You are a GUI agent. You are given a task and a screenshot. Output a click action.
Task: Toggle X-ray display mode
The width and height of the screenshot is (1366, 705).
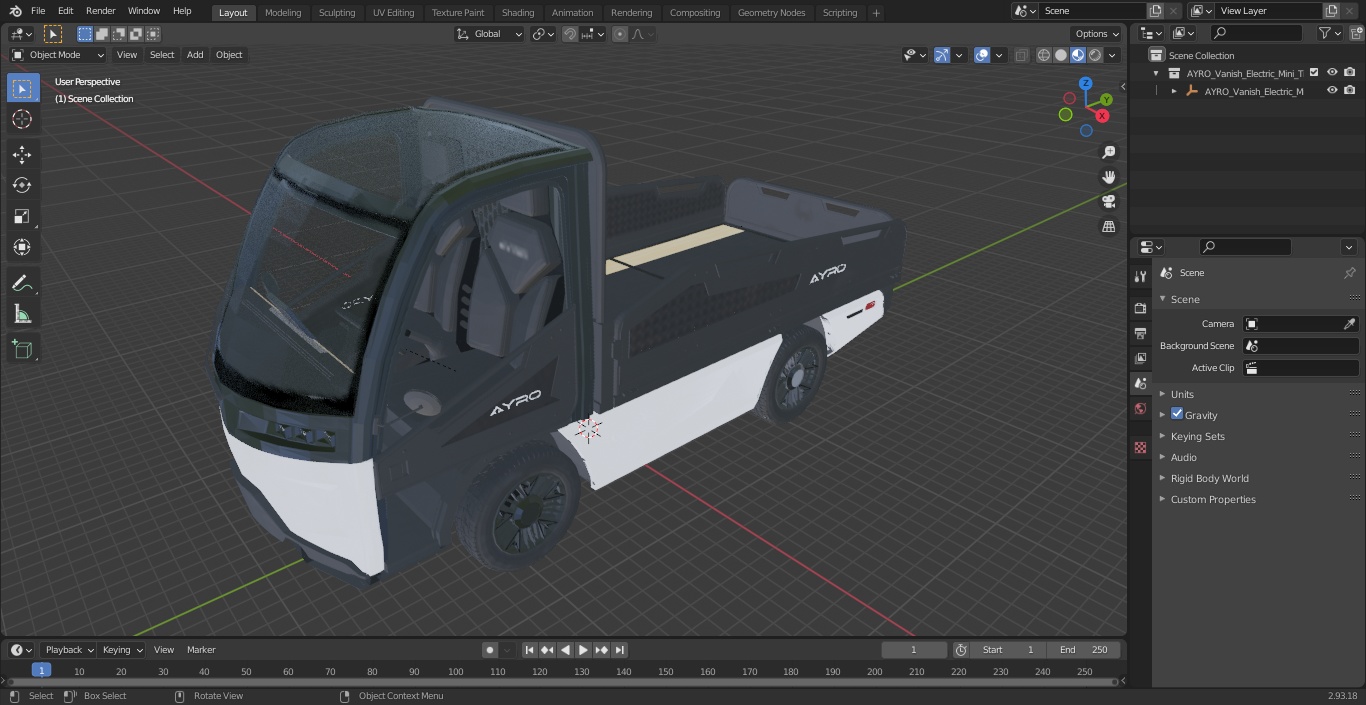tap(1021, 55)
